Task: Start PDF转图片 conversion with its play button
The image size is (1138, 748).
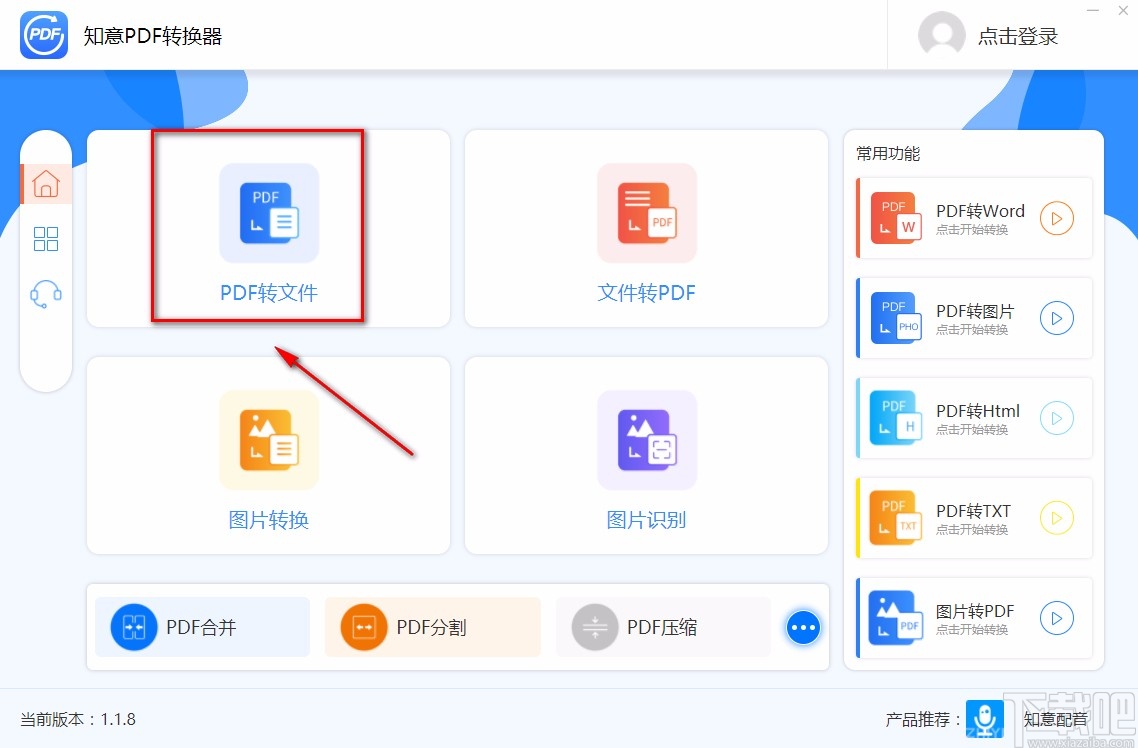Action: pos(1057,318)
